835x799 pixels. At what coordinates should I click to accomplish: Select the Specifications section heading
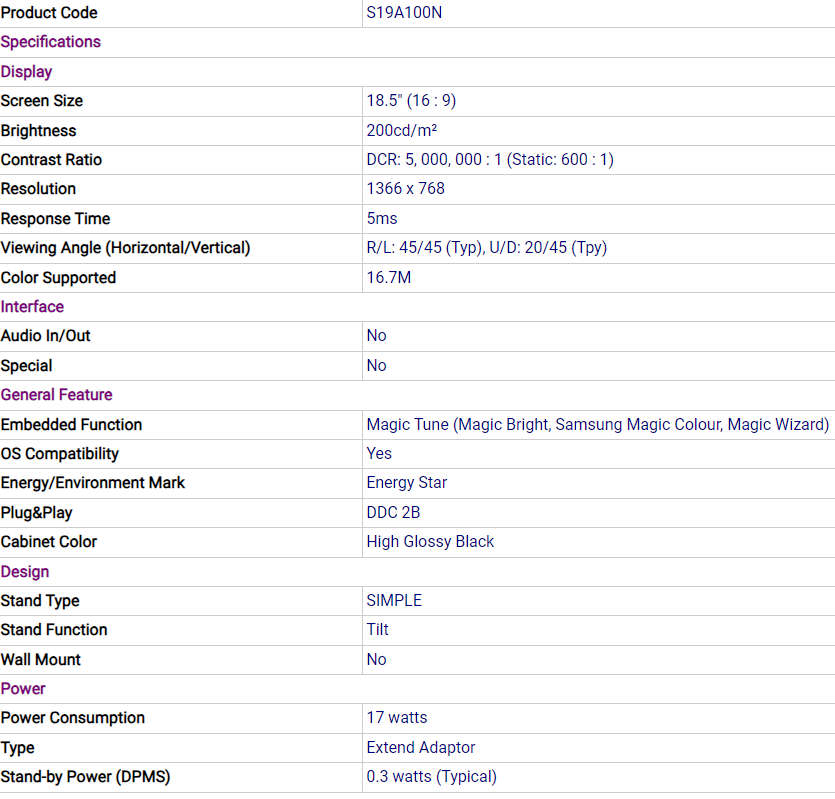(x=51, y=42)
